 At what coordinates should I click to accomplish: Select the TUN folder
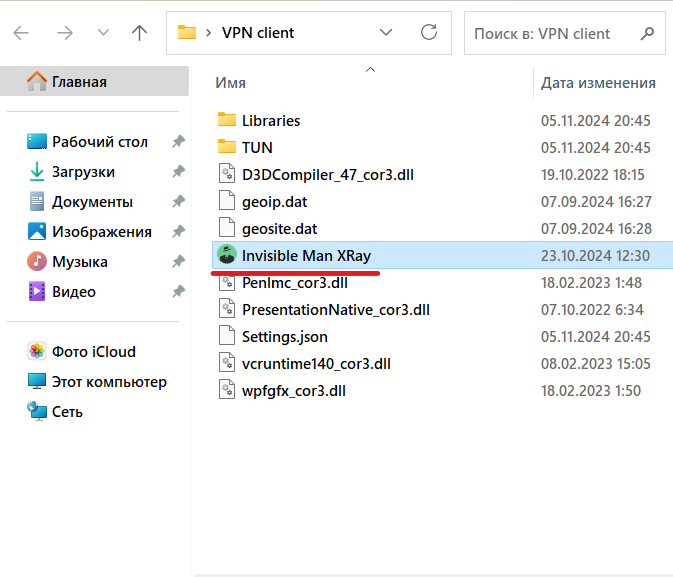[257, 148]
